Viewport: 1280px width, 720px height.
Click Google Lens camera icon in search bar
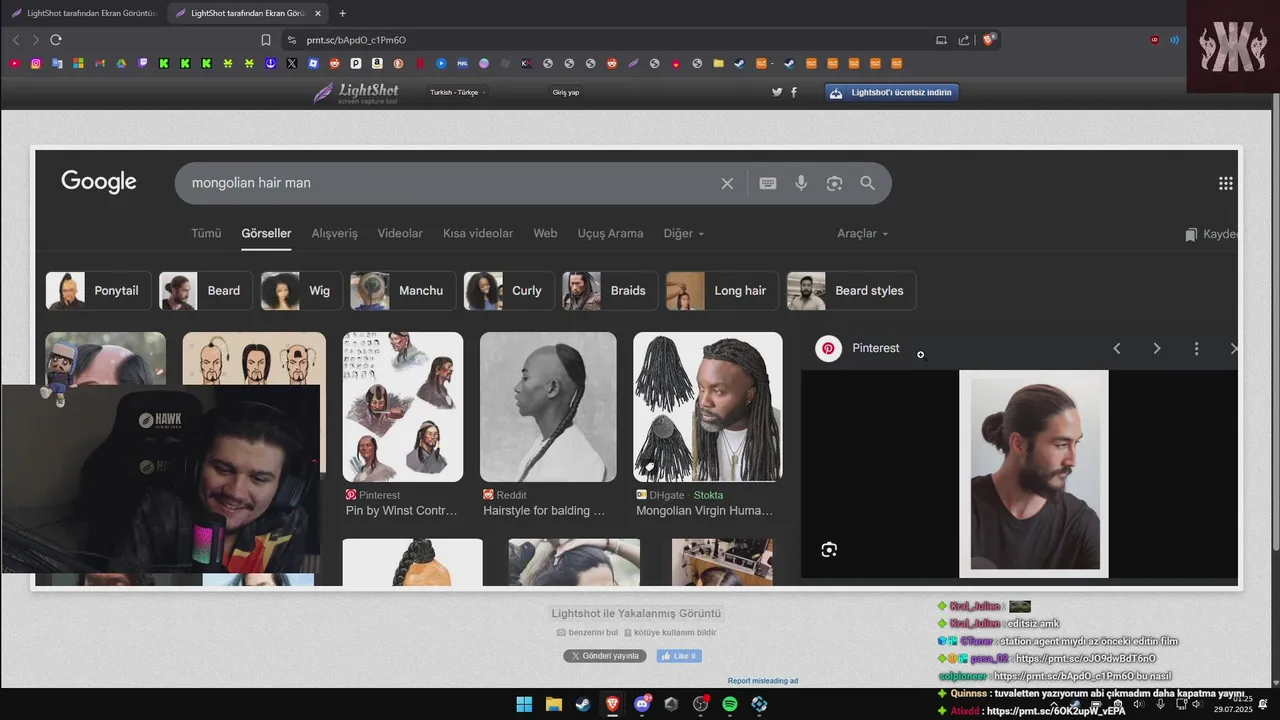834,183
